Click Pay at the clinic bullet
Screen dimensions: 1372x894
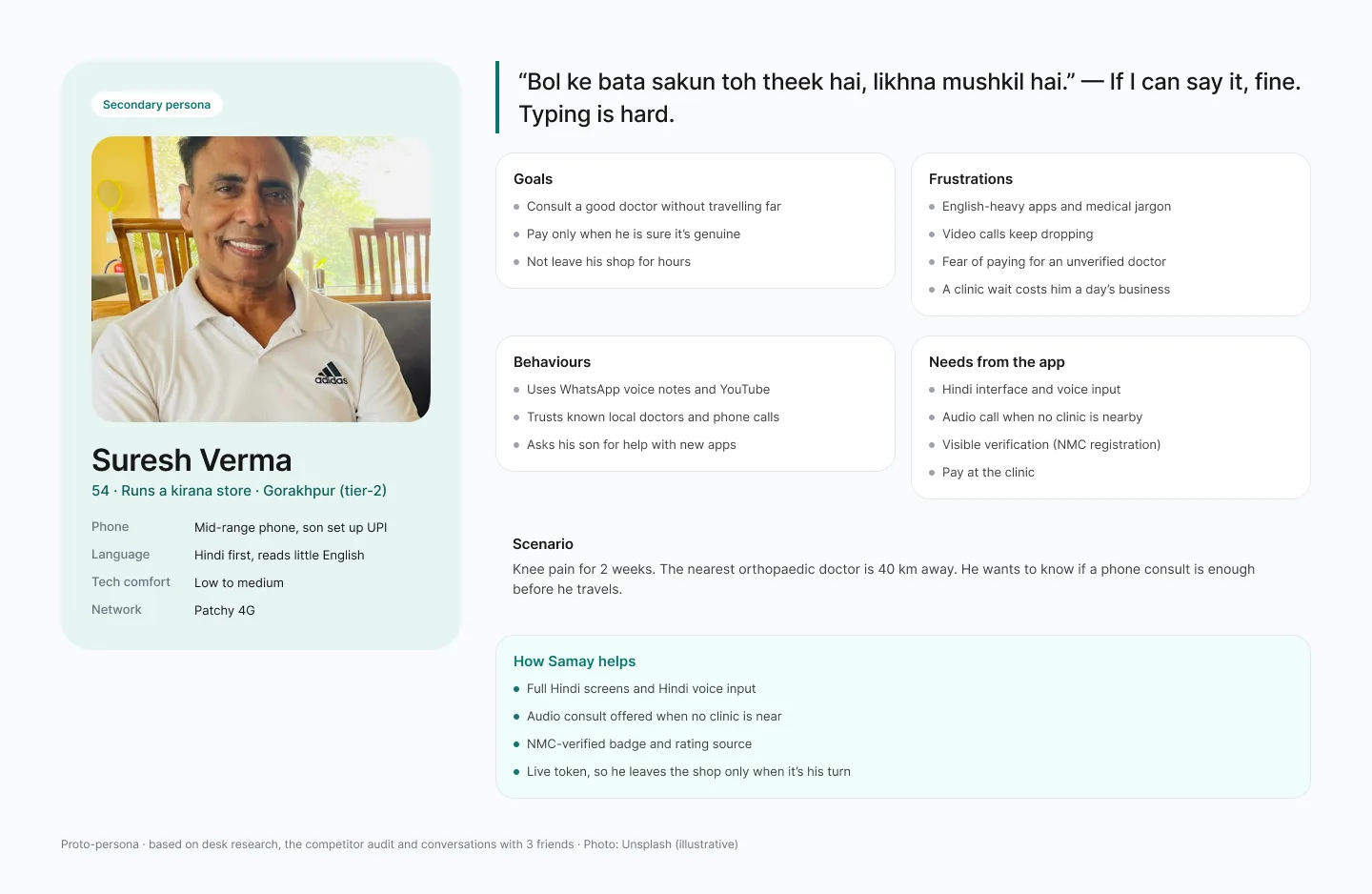(988, 473)
